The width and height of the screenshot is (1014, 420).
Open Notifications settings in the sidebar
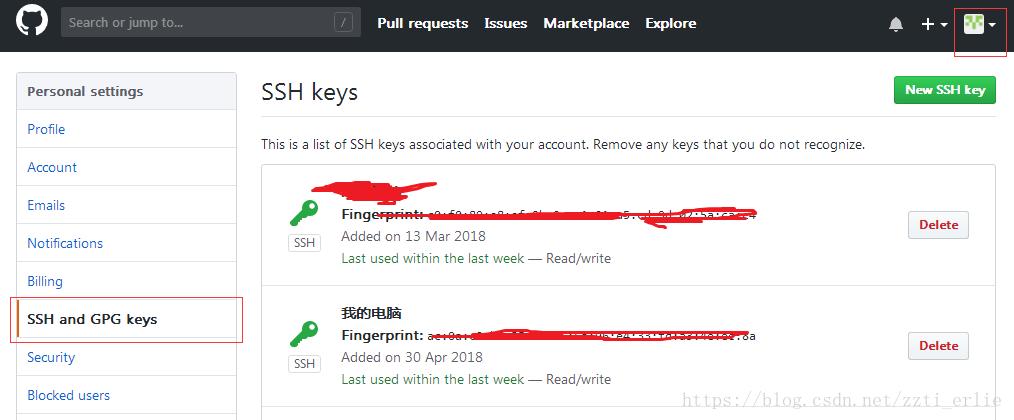65,243
